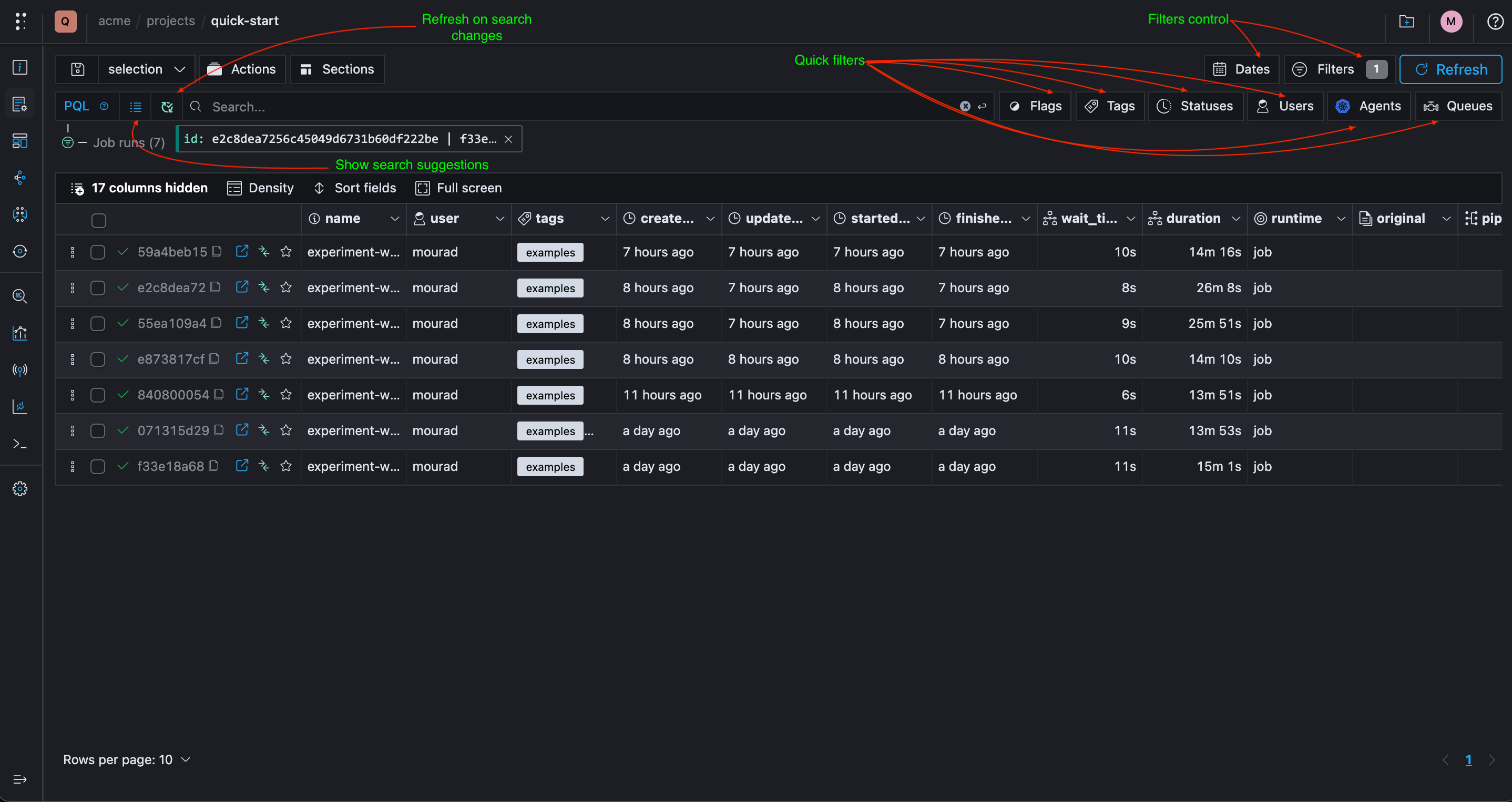Viewport: 1512px width, 802px height.
Task: Open tags column dropdown chevron
Action: pyautogui.click(x=605, y=219)
